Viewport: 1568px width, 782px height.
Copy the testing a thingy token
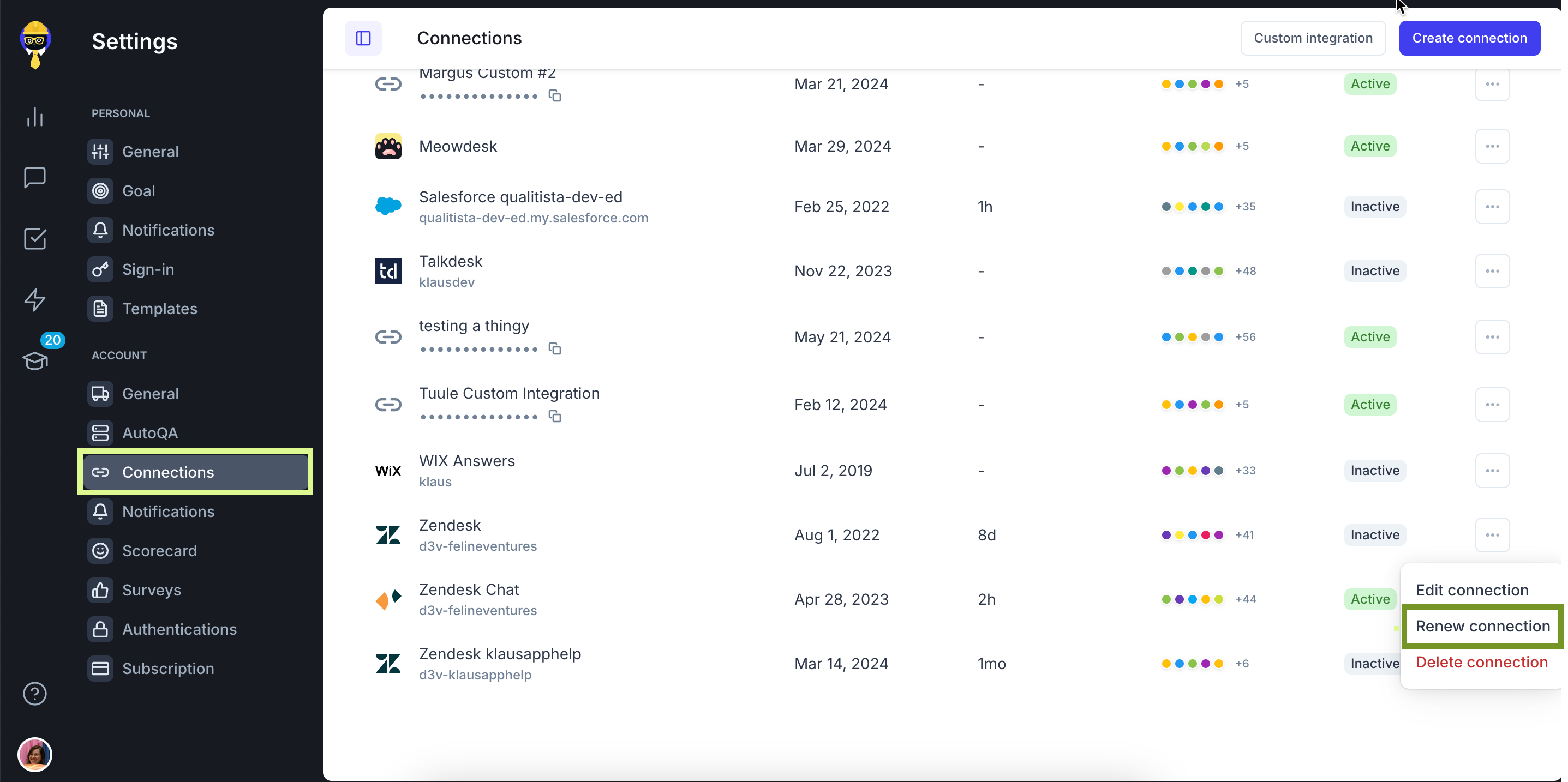pyautogui.click(x=554, y=348)
